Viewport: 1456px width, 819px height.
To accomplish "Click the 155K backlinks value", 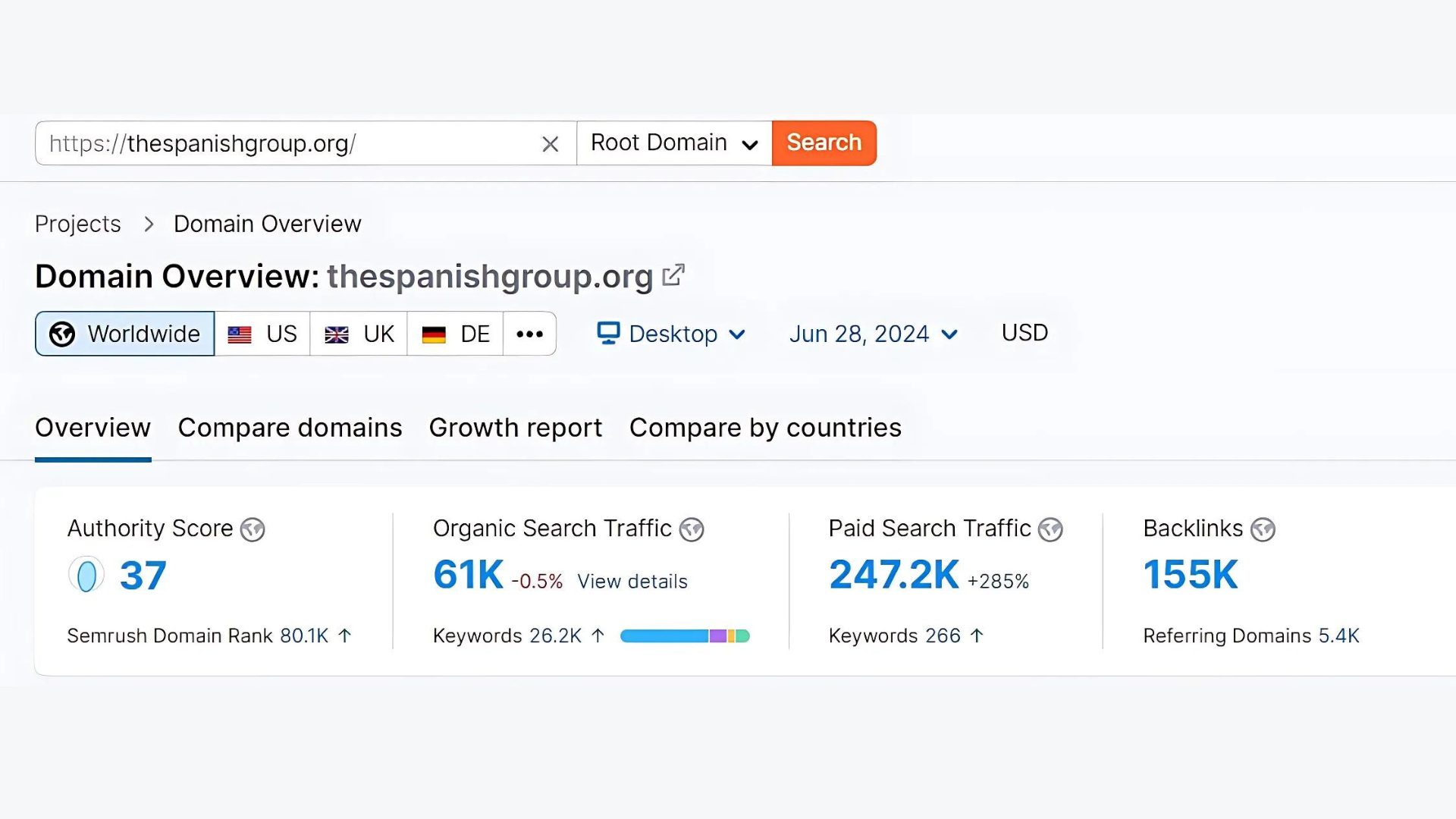I will point(1191,575).
